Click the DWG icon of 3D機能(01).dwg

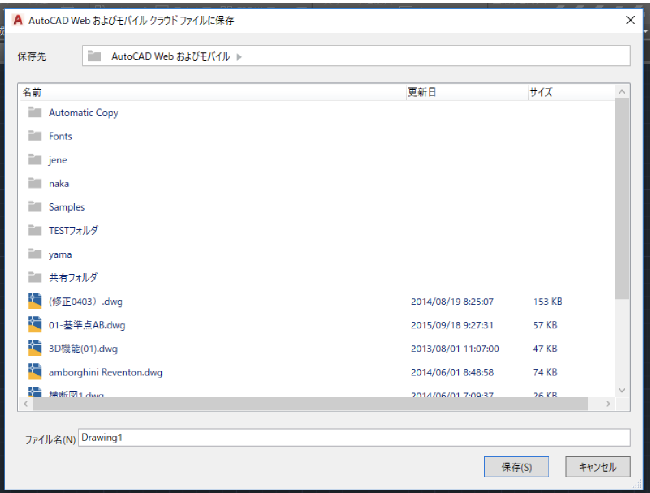34,348
